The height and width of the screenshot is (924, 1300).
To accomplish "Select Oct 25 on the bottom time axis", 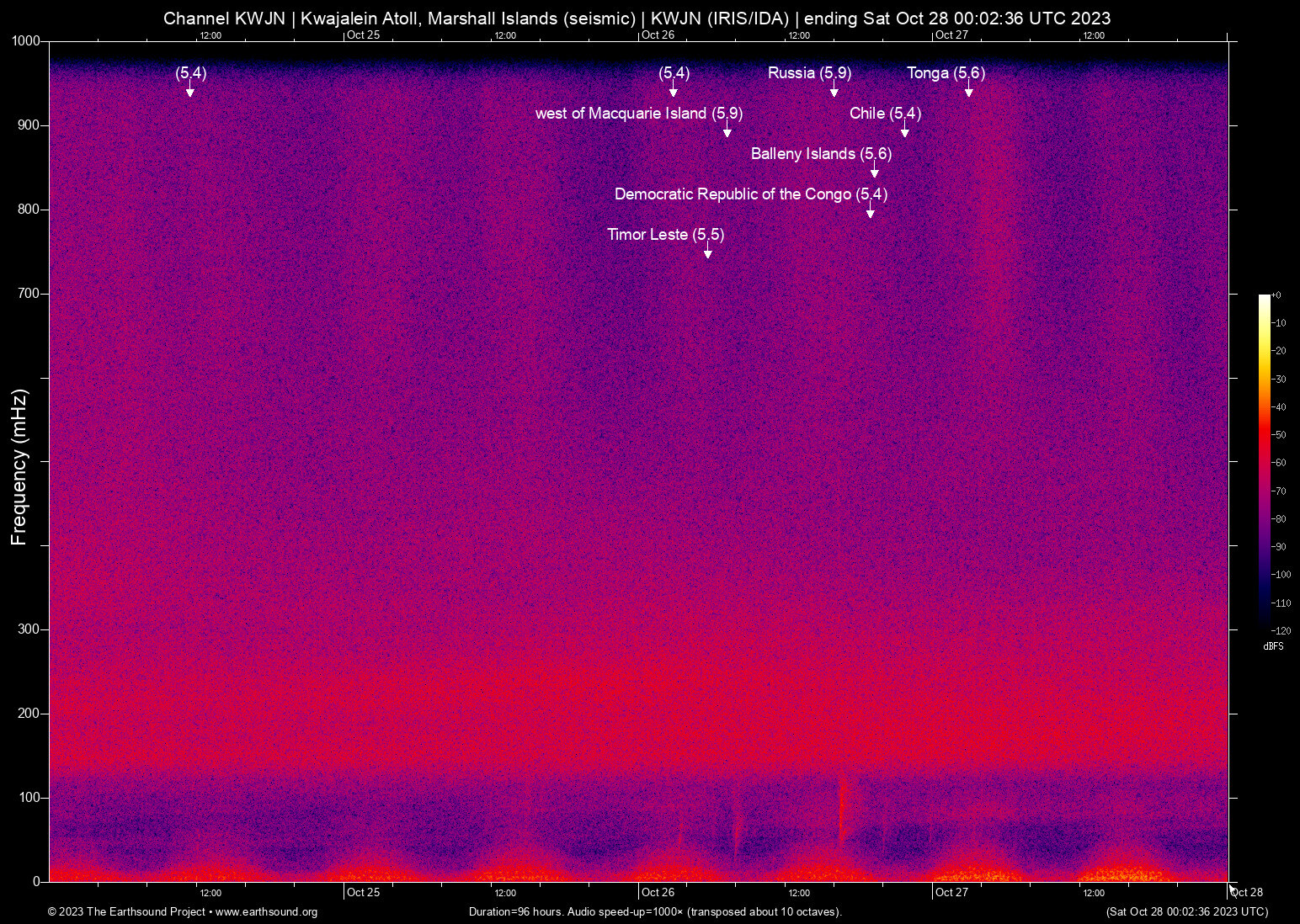I will pos(363,892).
